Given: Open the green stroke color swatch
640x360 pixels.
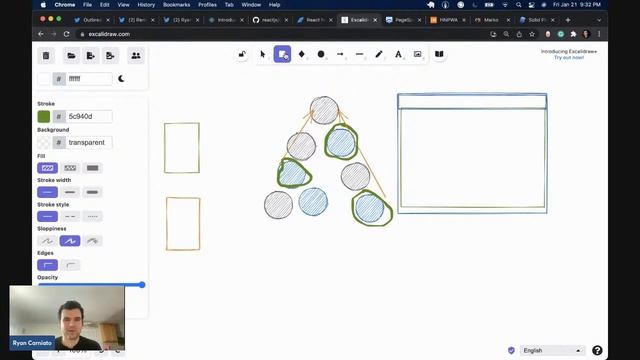Looking at the screenshot, I should coord(44,116).
